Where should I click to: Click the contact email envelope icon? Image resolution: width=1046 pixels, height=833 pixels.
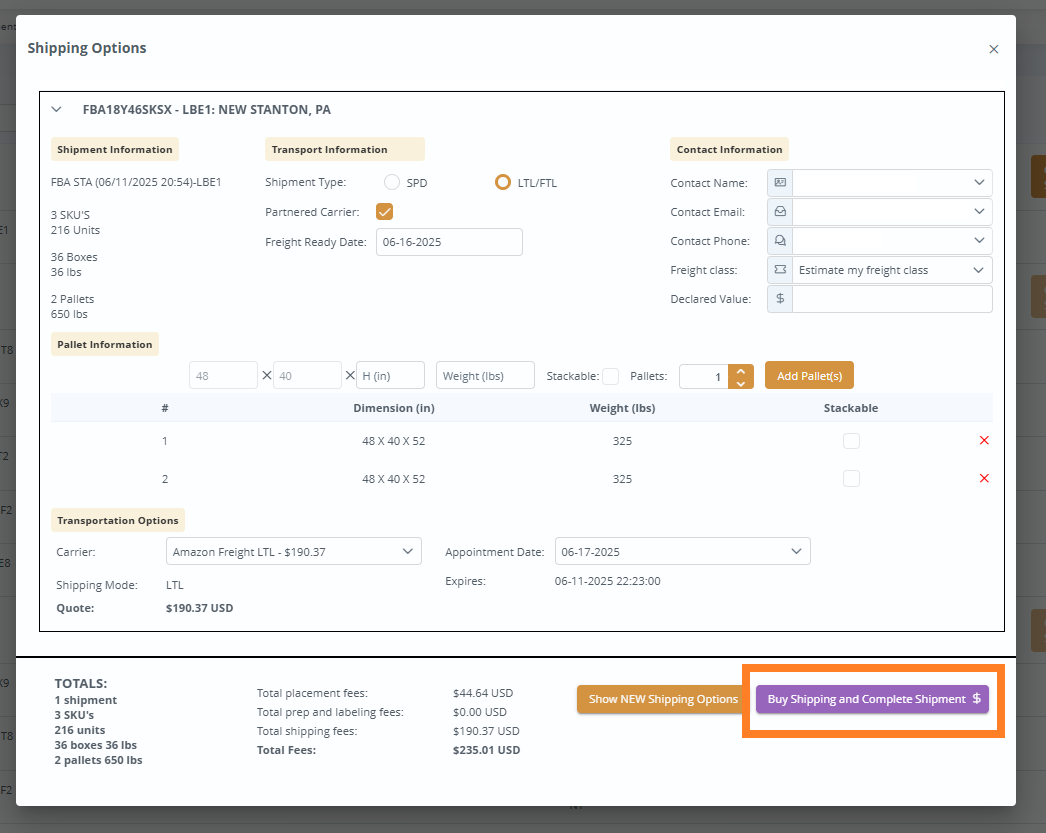pos(780,212)
